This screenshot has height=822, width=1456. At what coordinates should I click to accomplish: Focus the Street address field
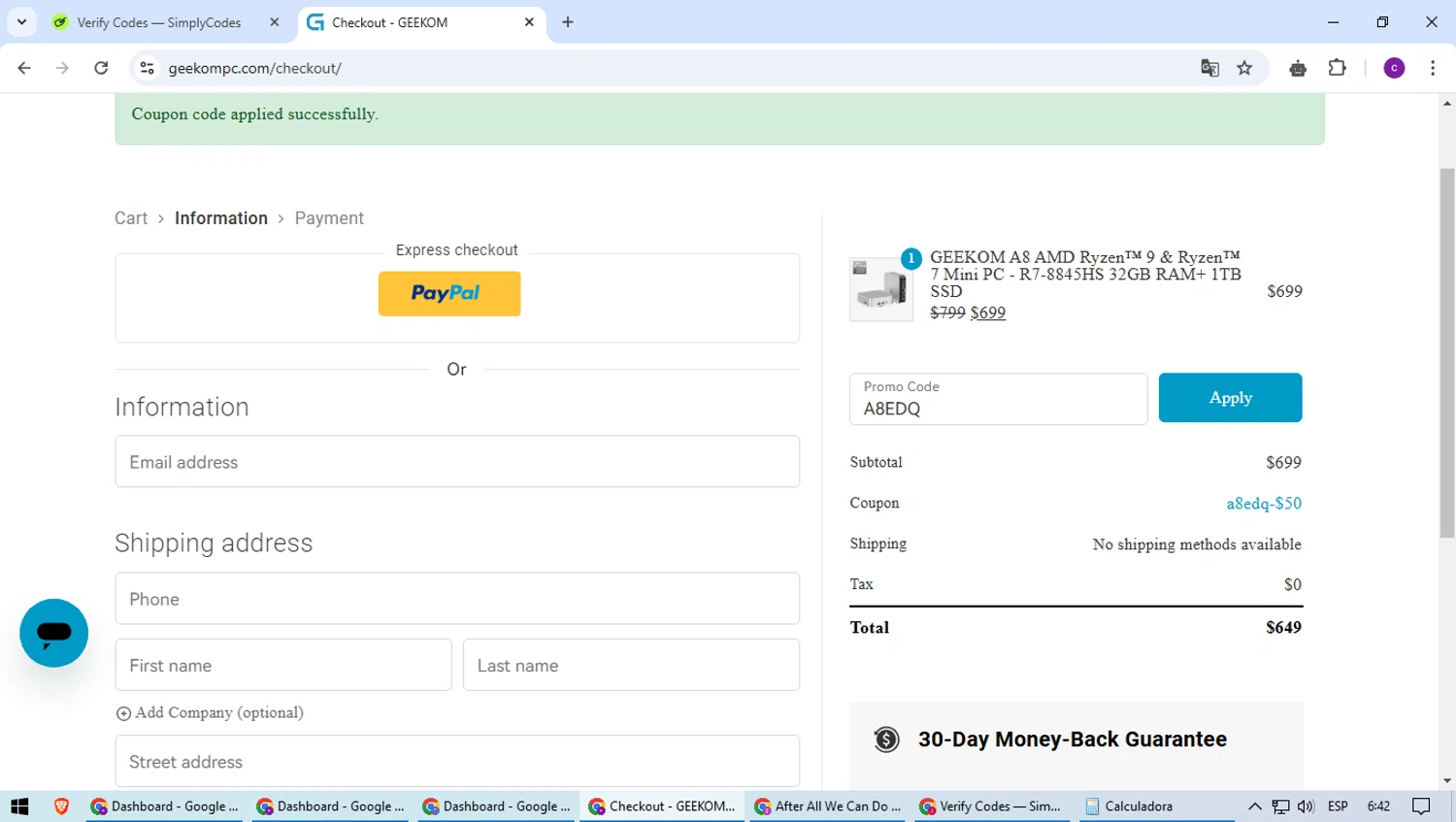457,762
